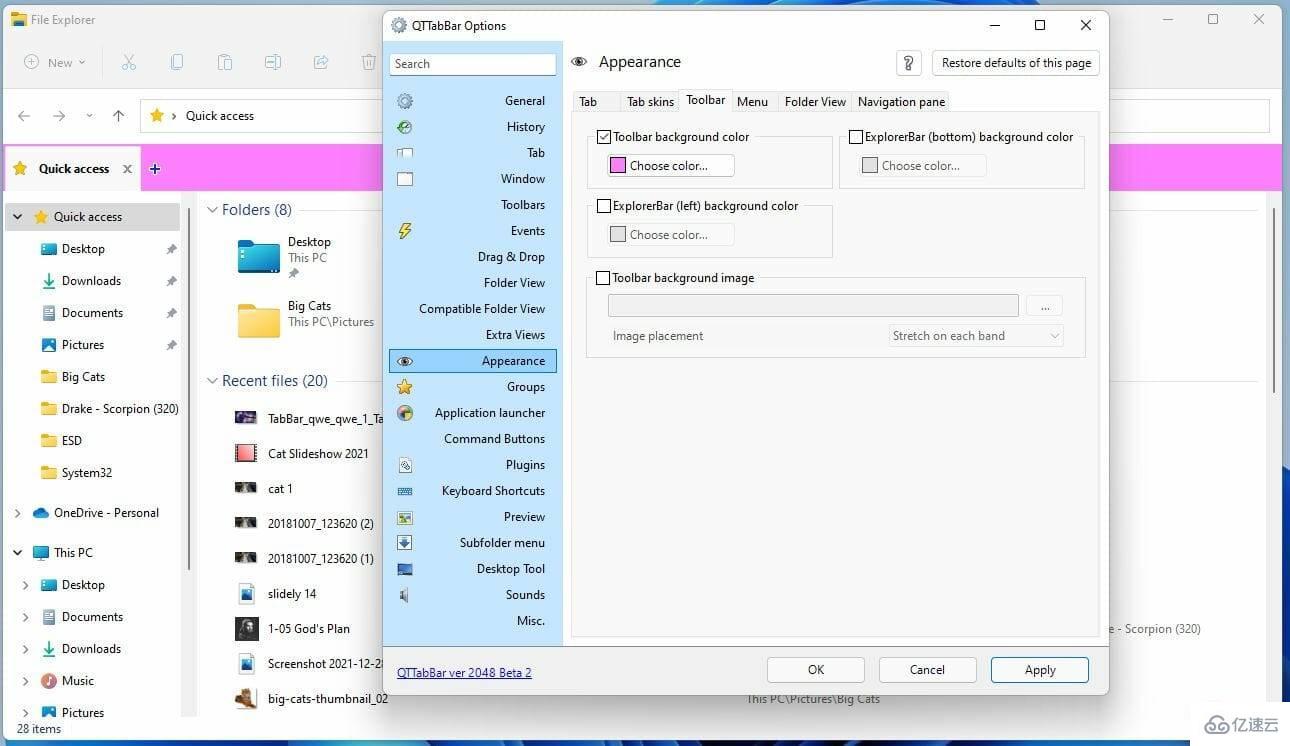Collapse the Recent files (20) group
Viewport: 1290px width, 746px height.
coord(212,381)
